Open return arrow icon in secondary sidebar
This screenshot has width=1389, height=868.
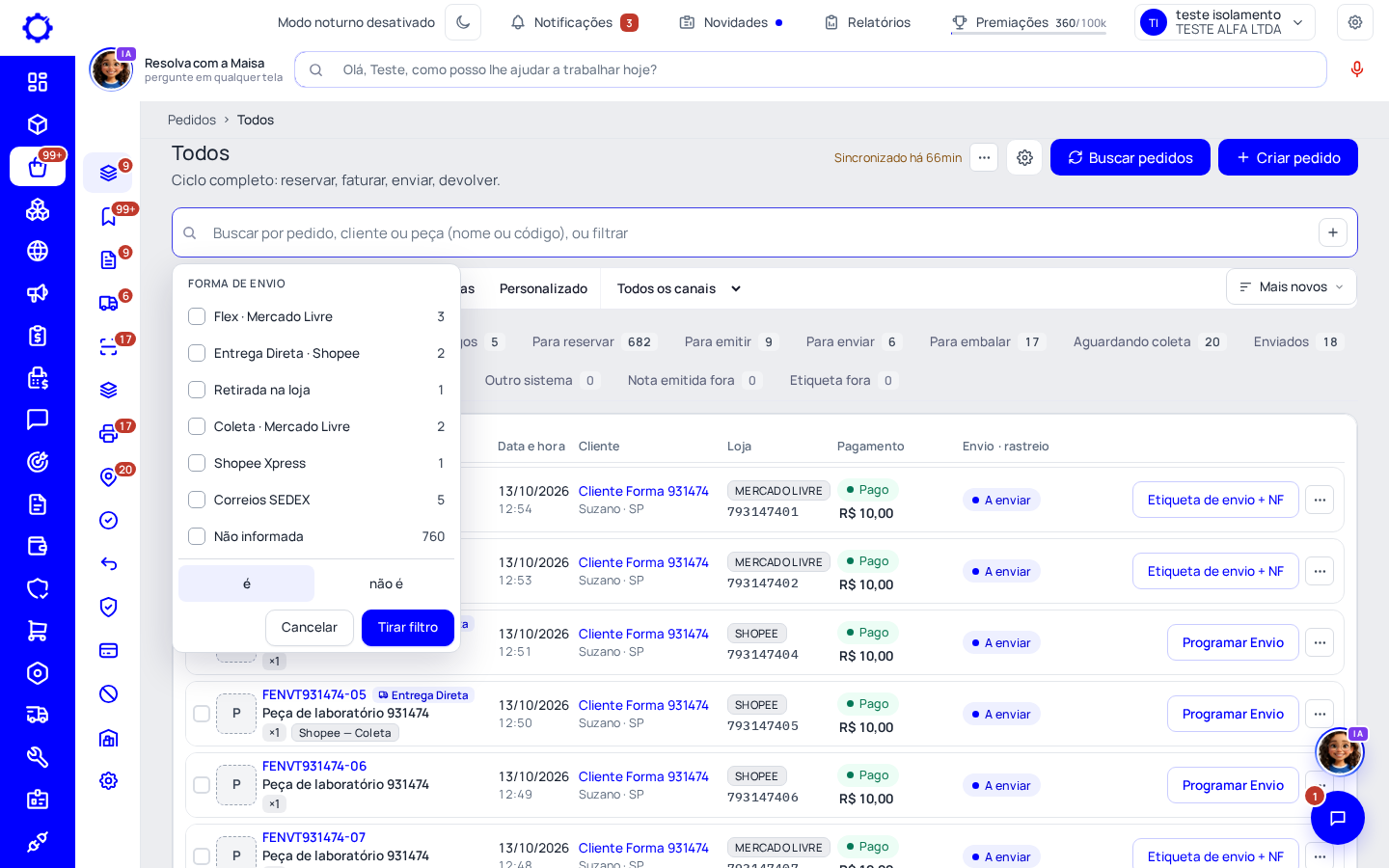pyautogui.click(x=109, y=563)
